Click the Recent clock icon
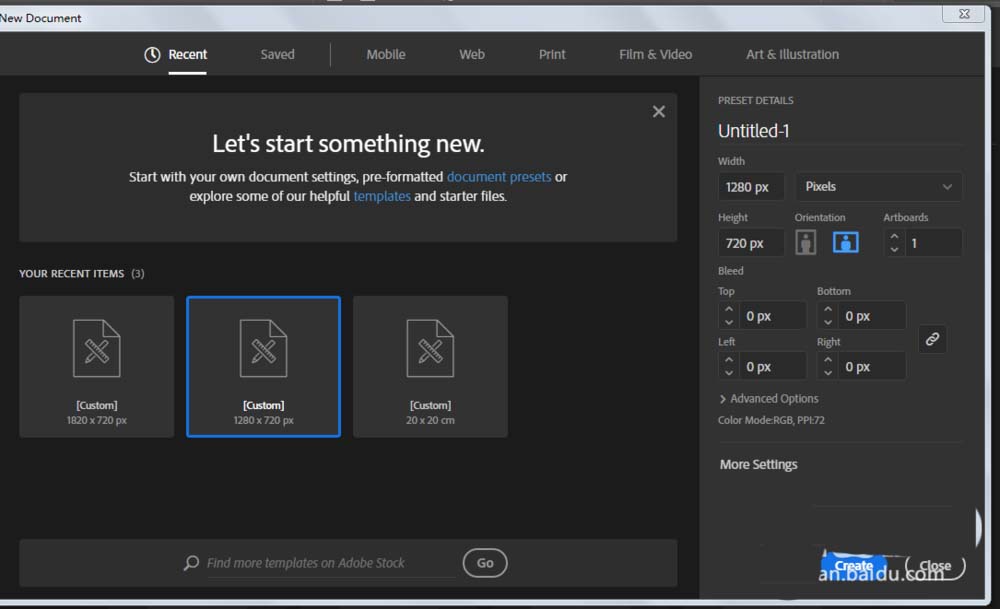Image resolution: width=1000 pixels, height=609 pixels. pyautogui.click(x=152, y=55)
